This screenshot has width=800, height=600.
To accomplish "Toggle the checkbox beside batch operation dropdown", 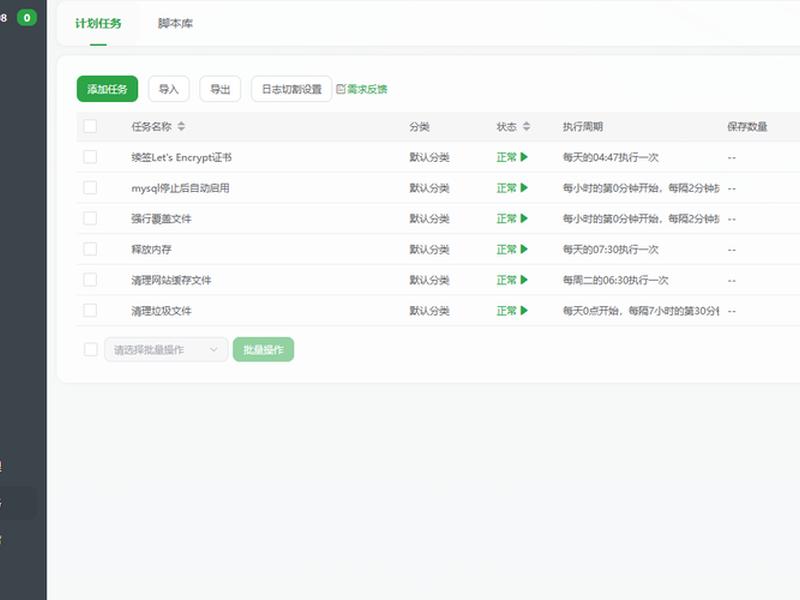I will [90, 349].
